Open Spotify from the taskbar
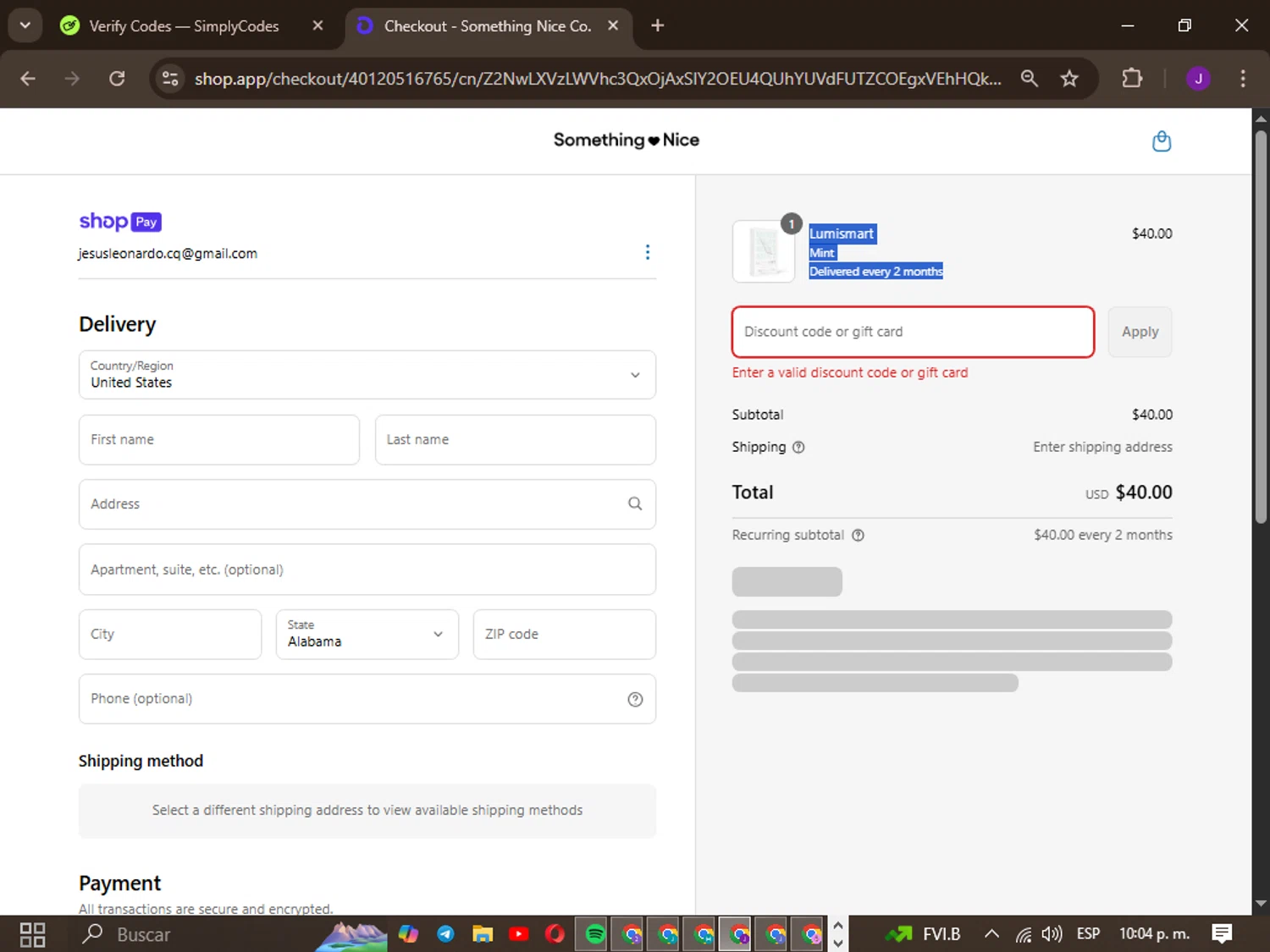 click(595, 934)
